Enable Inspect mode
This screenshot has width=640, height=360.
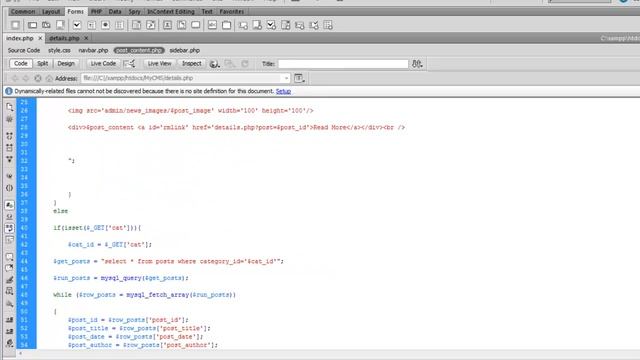191,64
